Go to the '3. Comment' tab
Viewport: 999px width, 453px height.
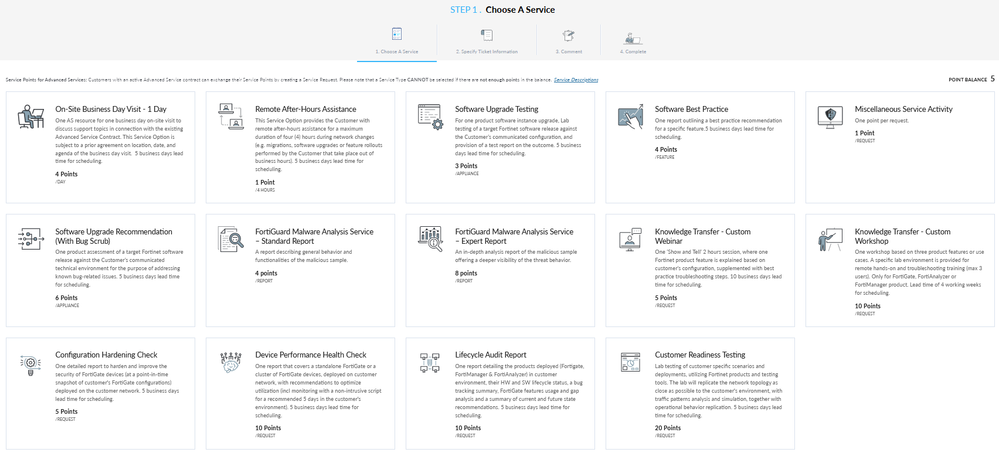[x=568, y=43]
